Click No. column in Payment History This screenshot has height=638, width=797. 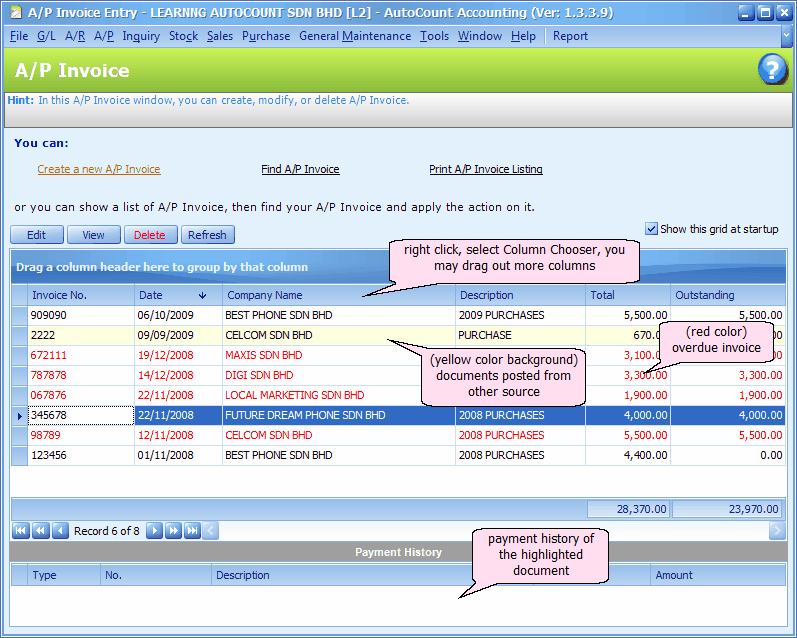pyautogui.click(x=156, y=575)
